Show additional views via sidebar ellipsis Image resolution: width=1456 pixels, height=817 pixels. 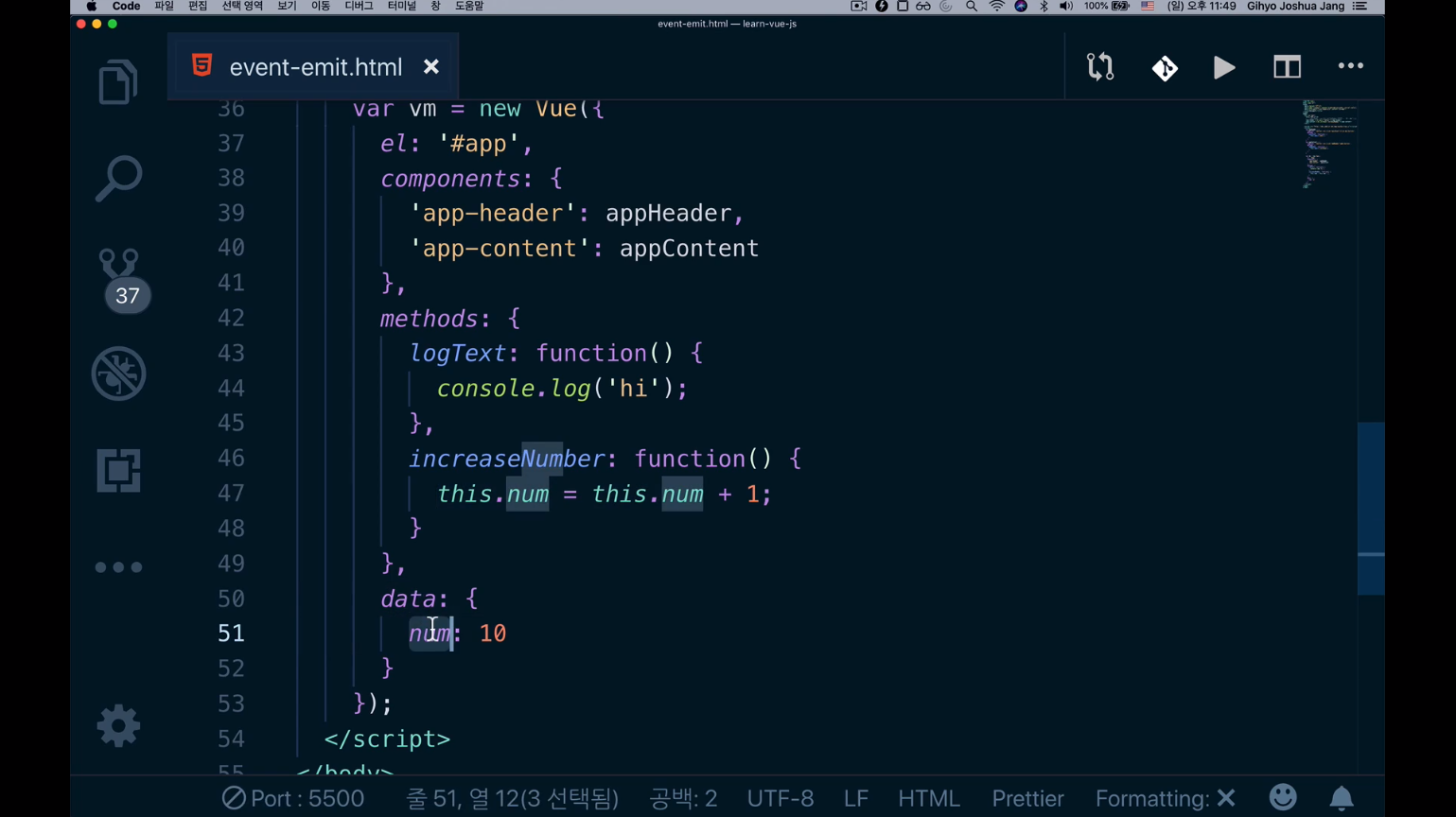118,567
